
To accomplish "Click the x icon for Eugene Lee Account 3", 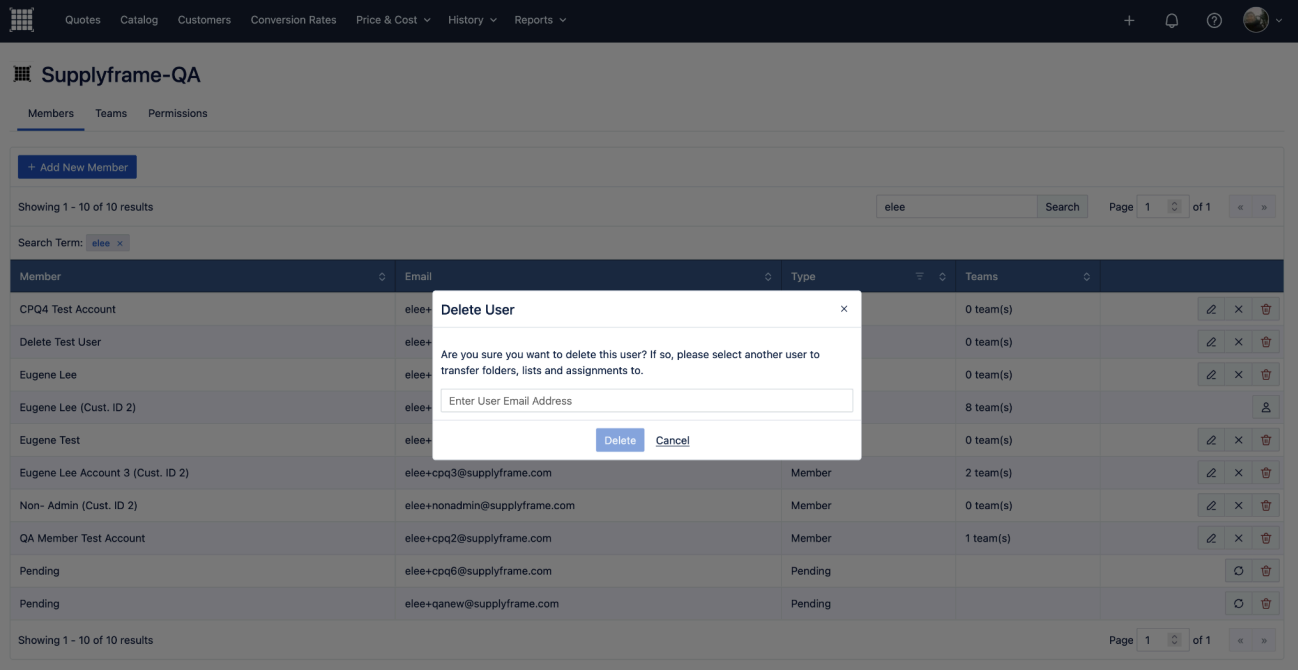I will point(1238,473).
